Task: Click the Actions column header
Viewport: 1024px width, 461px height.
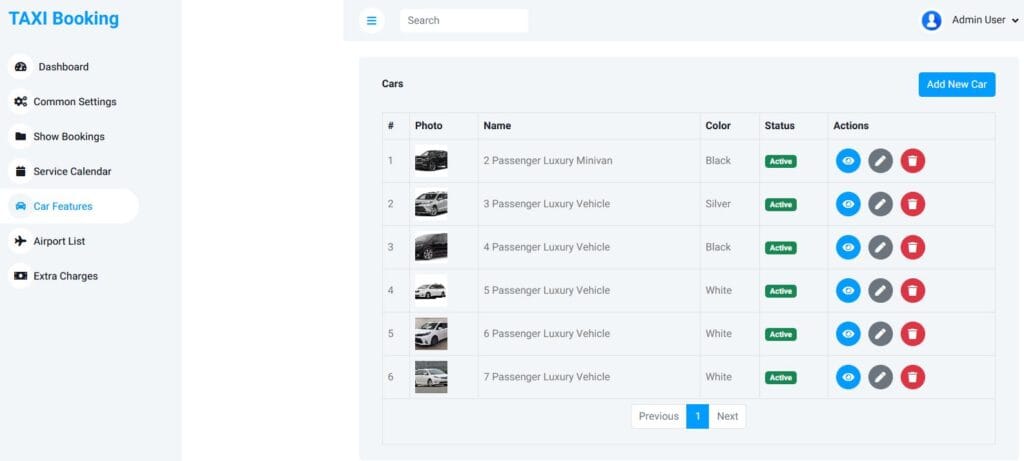Action: [851, 125]
